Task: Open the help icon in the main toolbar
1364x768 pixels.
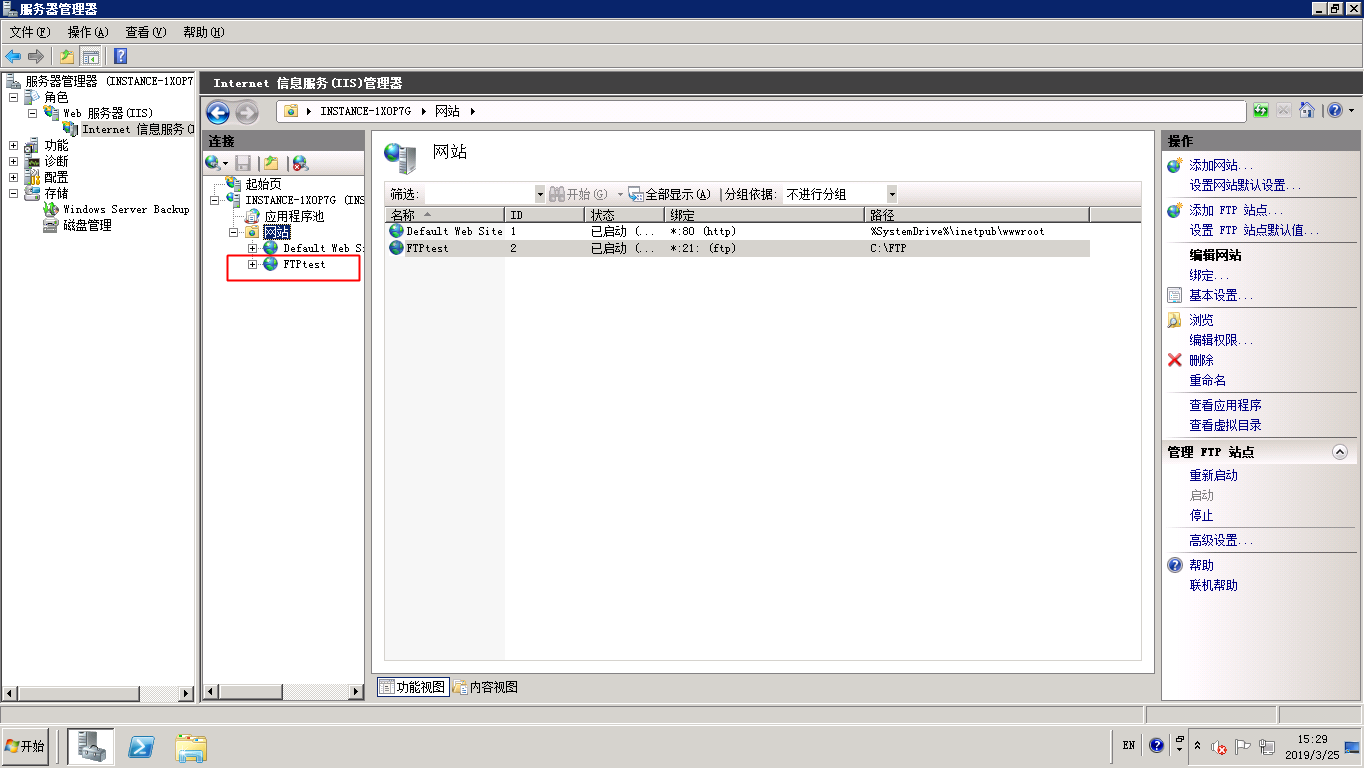Action: [121, 56]
